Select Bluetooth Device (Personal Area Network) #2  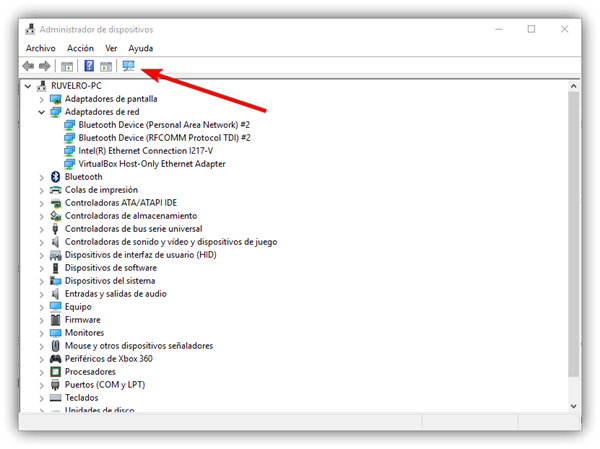click(x=164, y=125)
